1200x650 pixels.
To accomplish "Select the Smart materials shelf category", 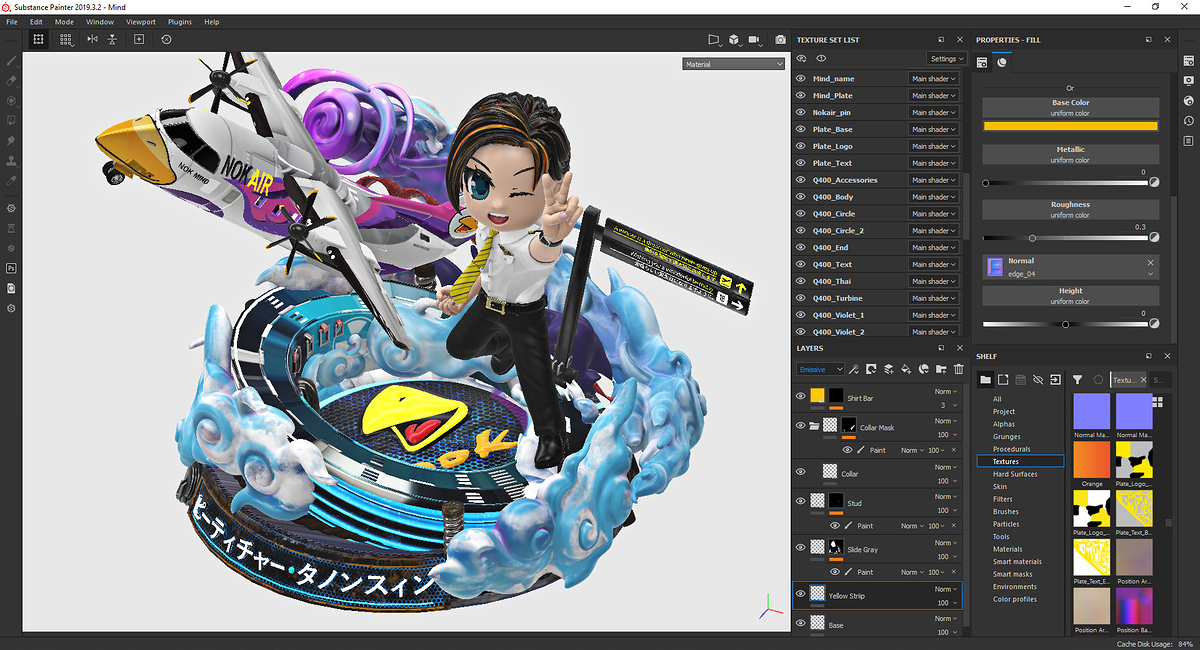I will click(1017, 562).
